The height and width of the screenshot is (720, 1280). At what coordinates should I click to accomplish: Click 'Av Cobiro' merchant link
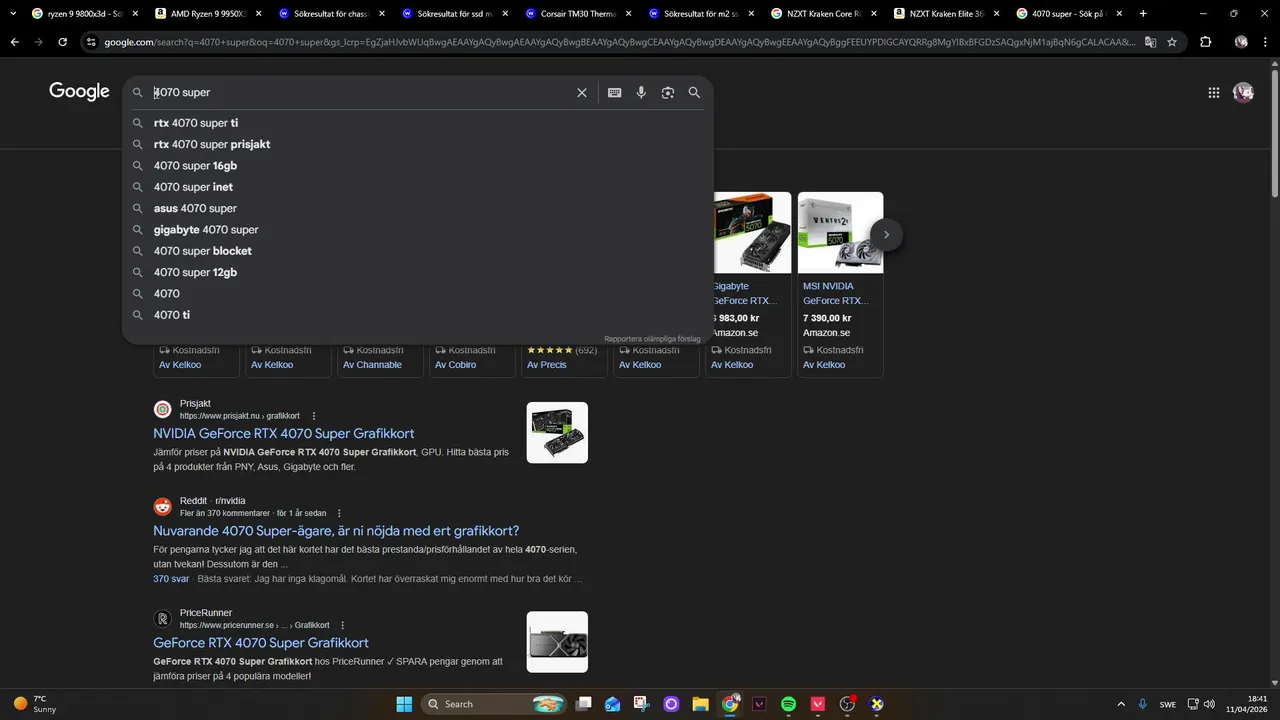tap(456, 365)
